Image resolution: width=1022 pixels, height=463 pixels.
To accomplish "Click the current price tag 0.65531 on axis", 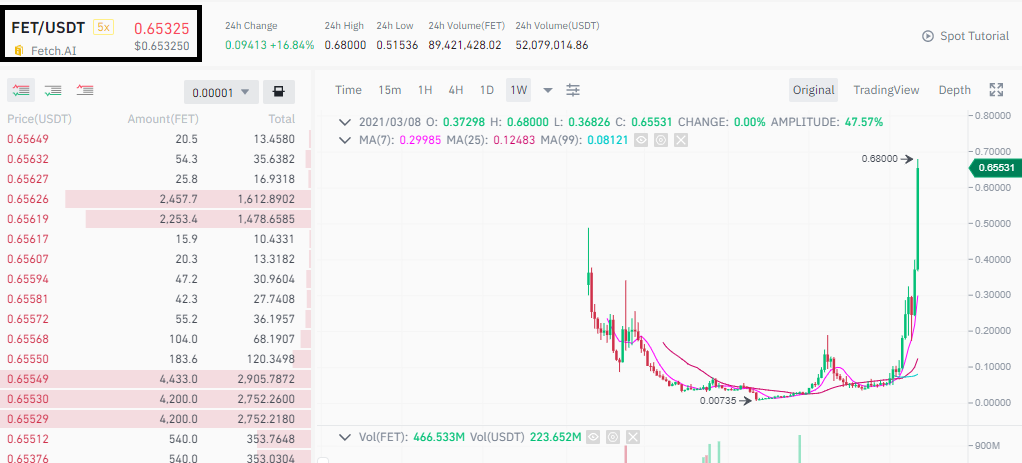I will 995,168.
